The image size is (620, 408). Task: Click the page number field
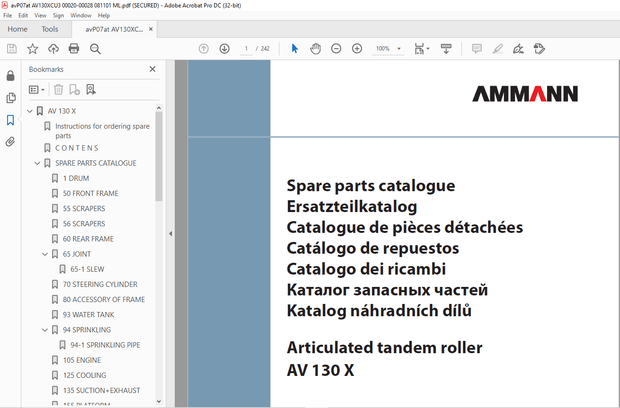[x=246, y=49]
